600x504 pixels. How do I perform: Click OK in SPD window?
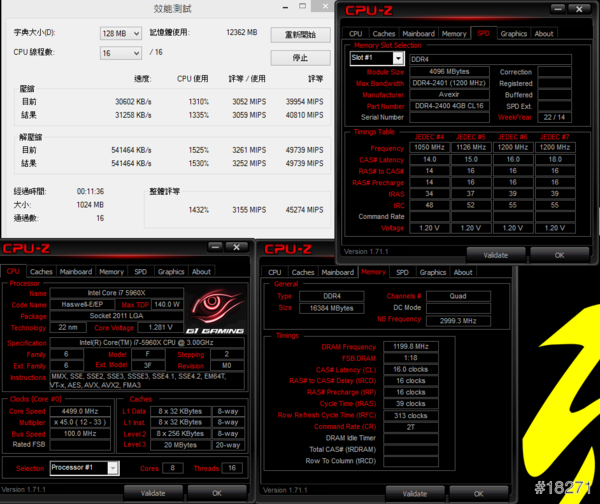coord(559,255)
